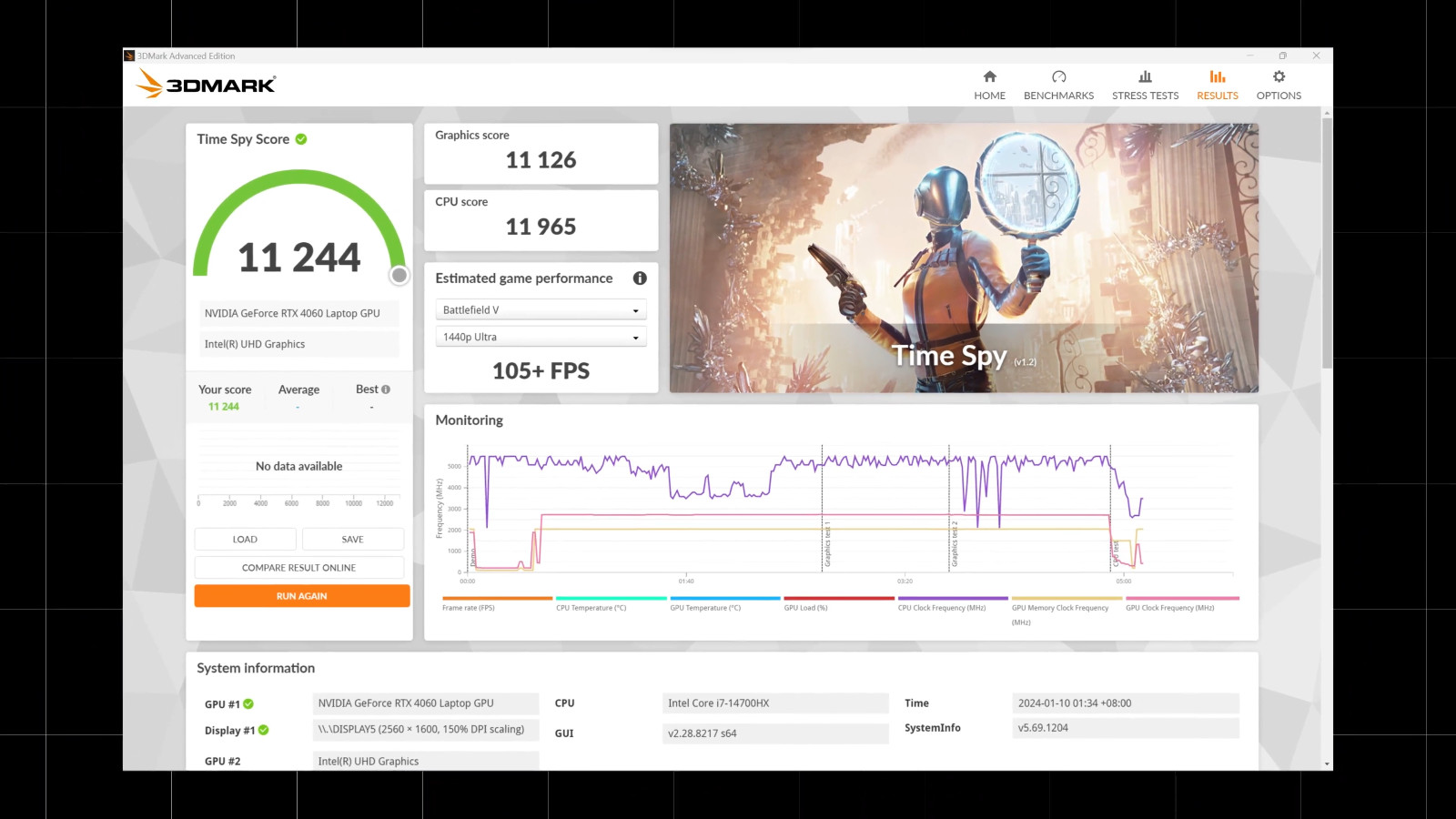The image size is (1456, 819).
Task: Click Intel Core i7-14700HX CPU value
Action: [x=775, y=703]
